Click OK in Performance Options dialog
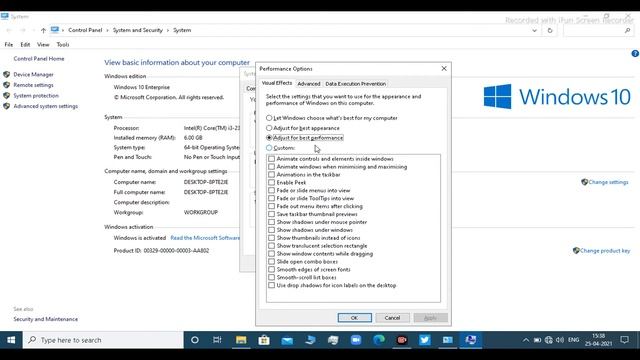Image resolution: width=640 pixels, height=360 pixels. 355,318
